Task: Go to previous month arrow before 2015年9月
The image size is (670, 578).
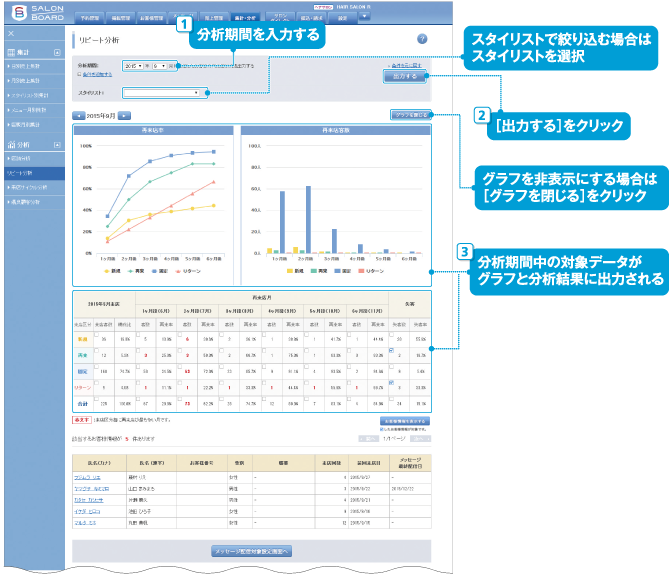Action: tap(79, 116)
